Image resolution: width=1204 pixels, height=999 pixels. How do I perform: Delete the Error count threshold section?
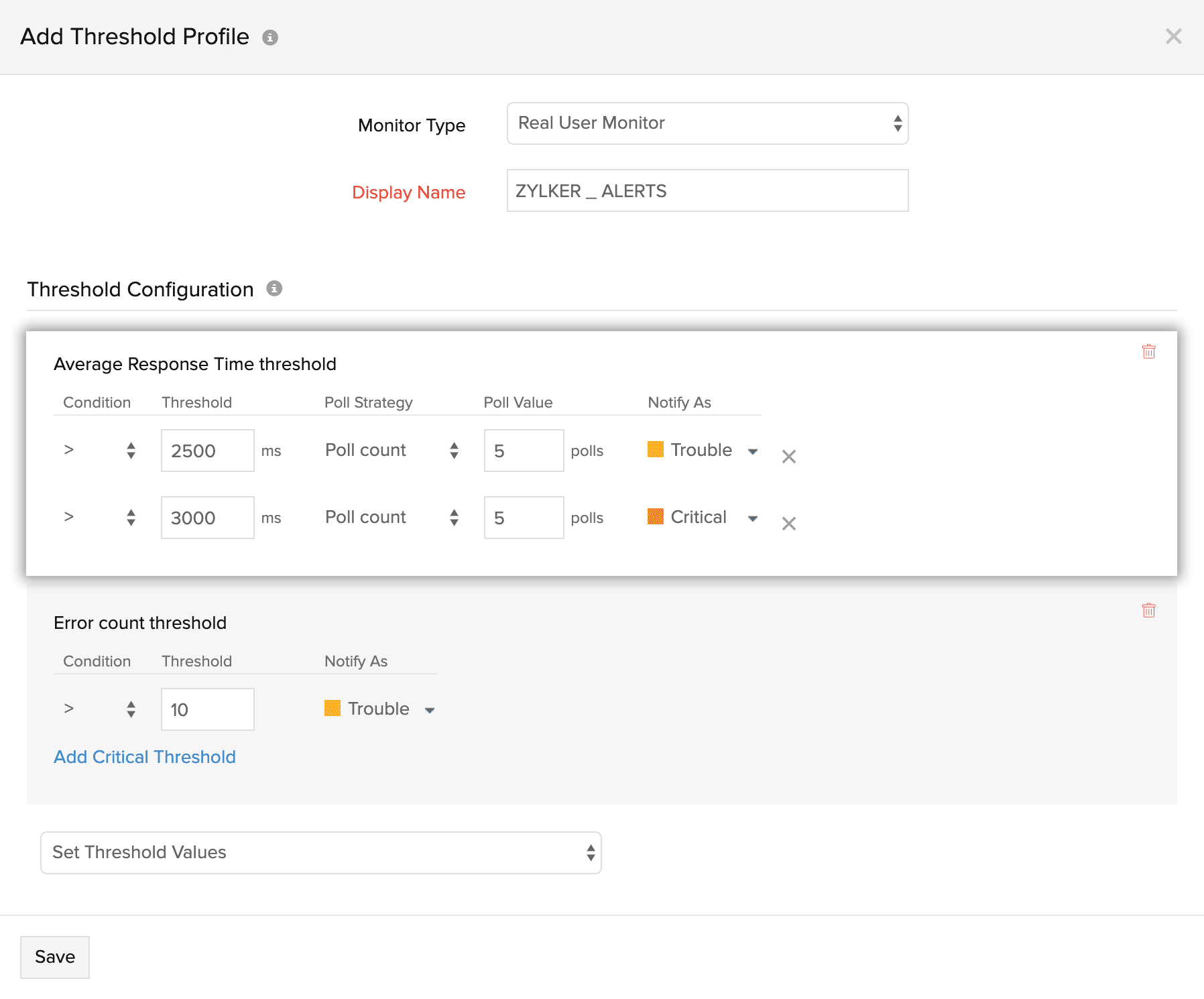tap(1148, 610)
